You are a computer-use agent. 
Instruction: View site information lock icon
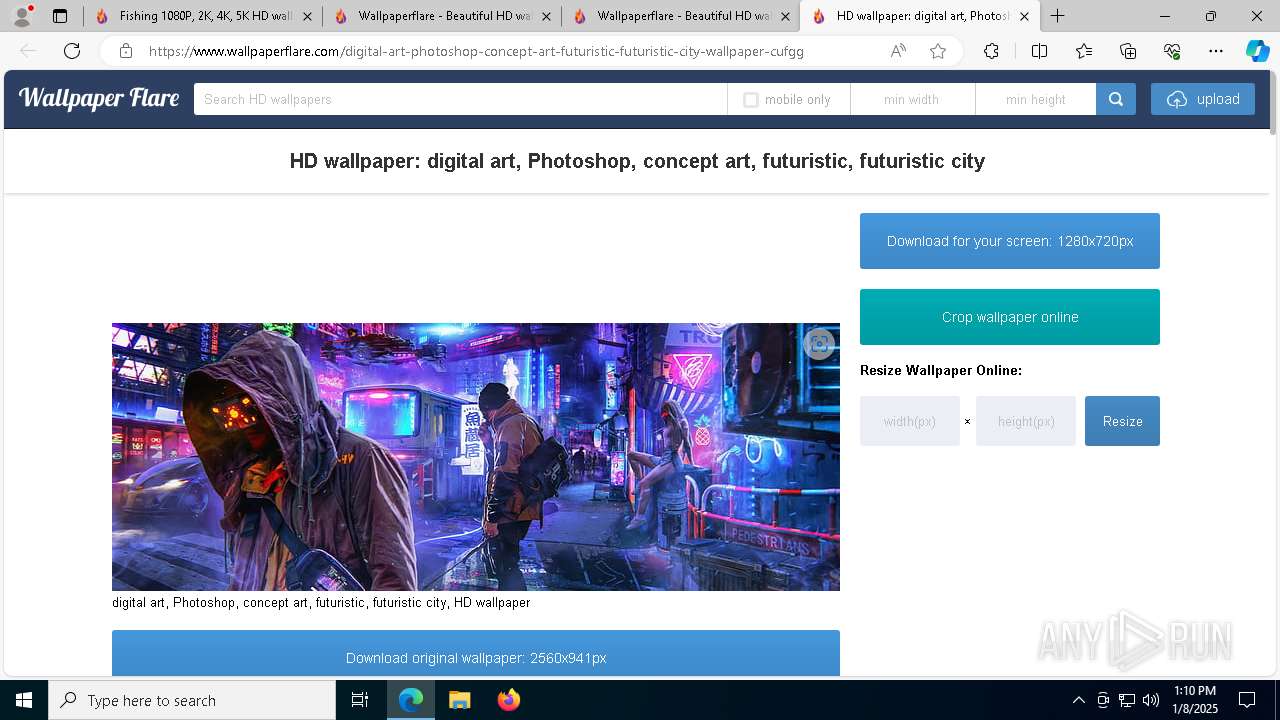pyautogui.click(x=126, y=51)
